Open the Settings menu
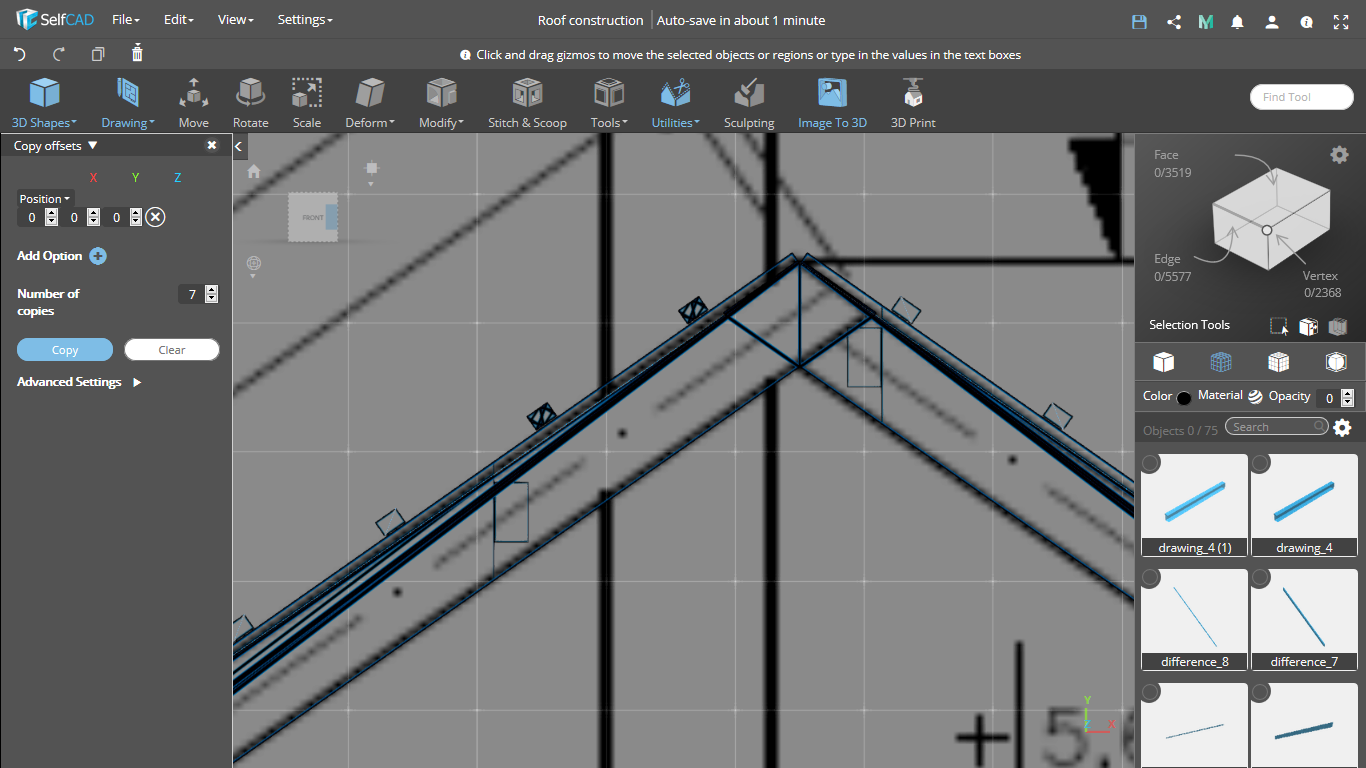Screen dimensions: 1366x768 [x=305, y=20]
